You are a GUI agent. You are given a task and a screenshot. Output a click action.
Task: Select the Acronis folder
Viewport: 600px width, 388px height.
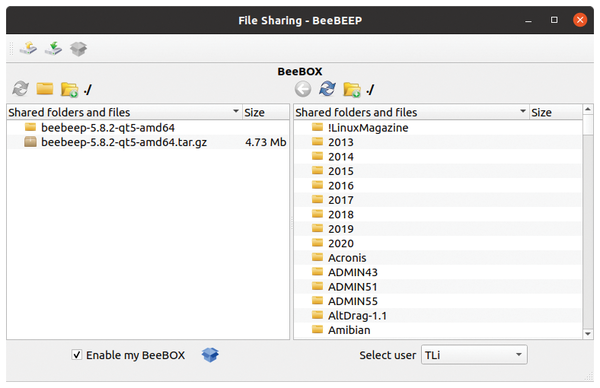438,258
